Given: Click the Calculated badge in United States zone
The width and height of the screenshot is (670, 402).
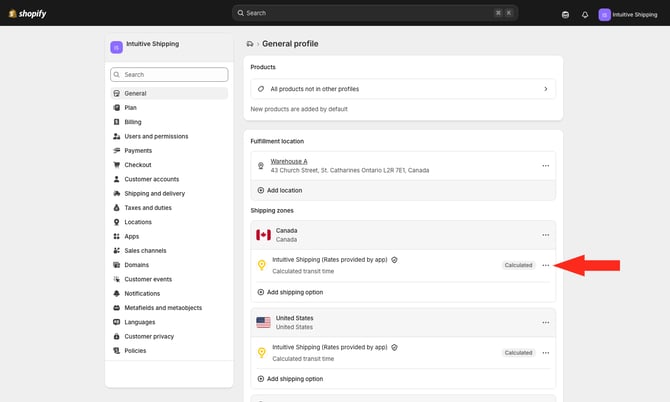Looking at the screenshot, I should (x=518, y=353).
